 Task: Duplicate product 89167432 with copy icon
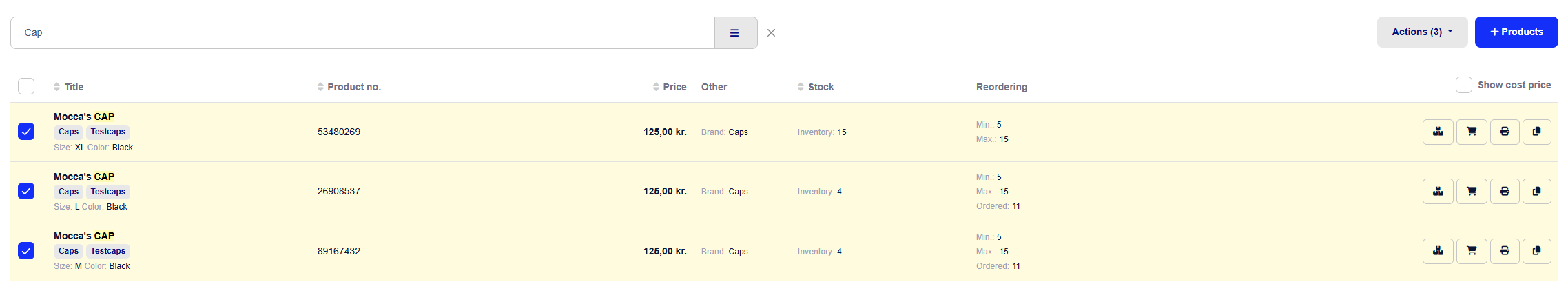pyautogui.click(x=1536, y=251)
